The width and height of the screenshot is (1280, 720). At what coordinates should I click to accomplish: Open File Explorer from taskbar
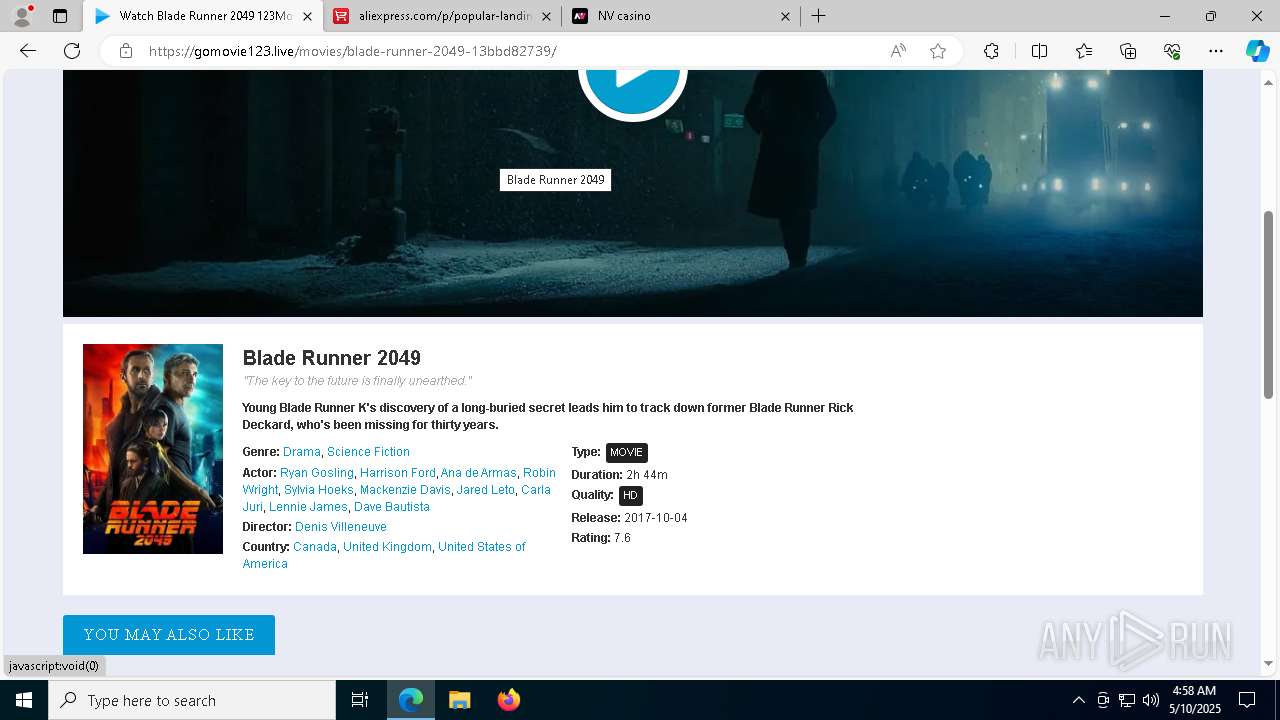459,700
